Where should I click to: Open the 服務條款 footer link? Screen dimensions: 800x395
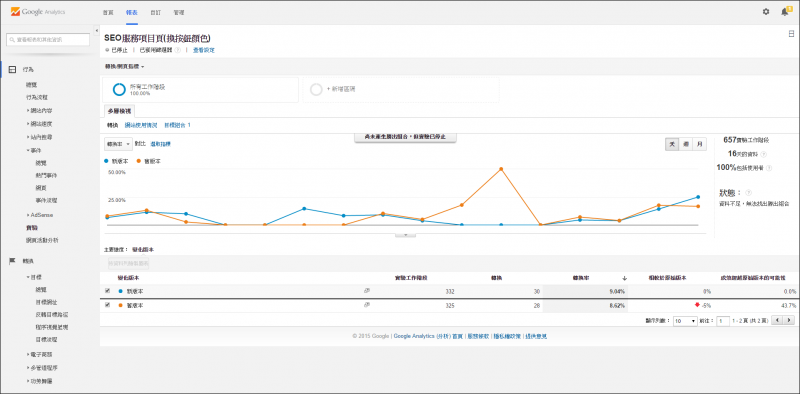(479, 336)
